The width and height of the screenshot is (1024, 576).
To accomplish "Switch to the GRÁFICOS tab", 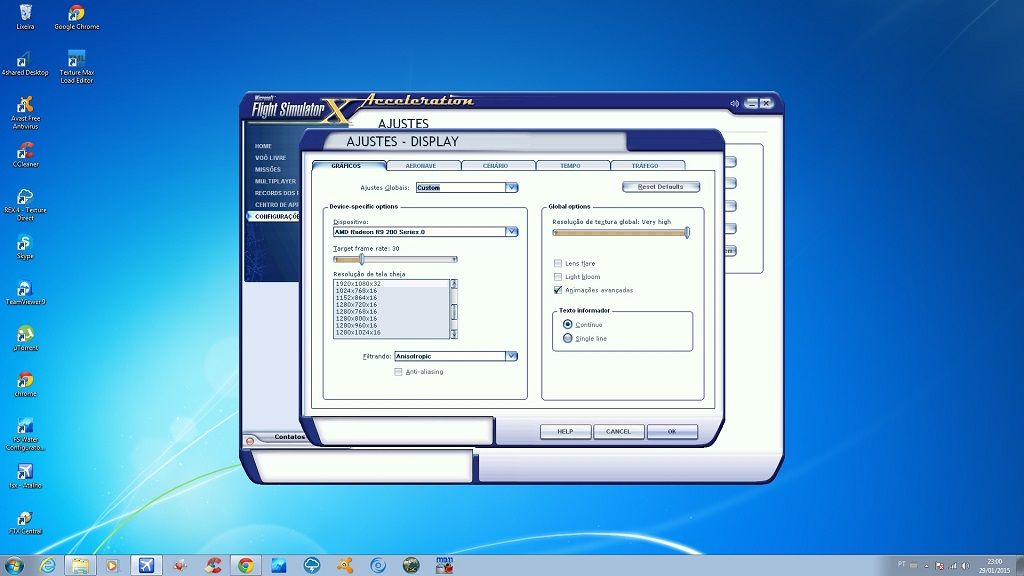I will click(x=347, y=165).
